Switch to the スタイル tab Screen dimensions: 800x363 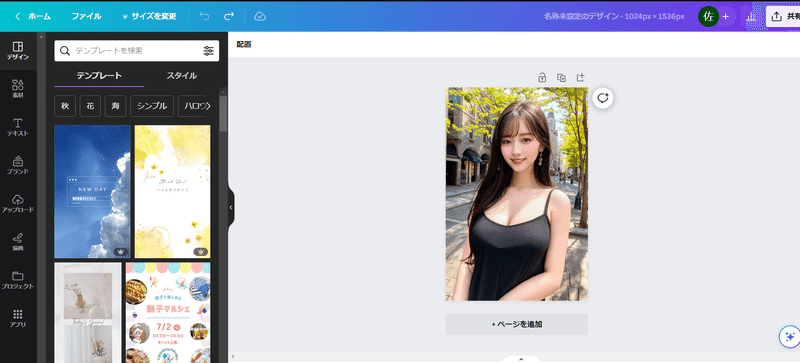pos(182,76)
